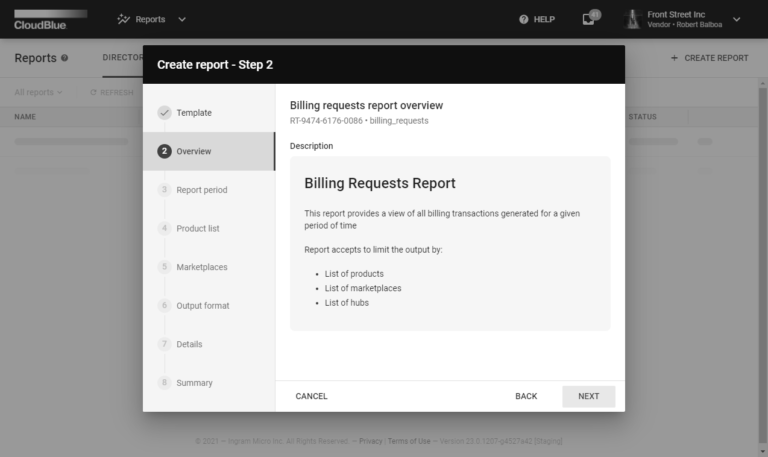Click the Reports help info icon

[64, 58]
